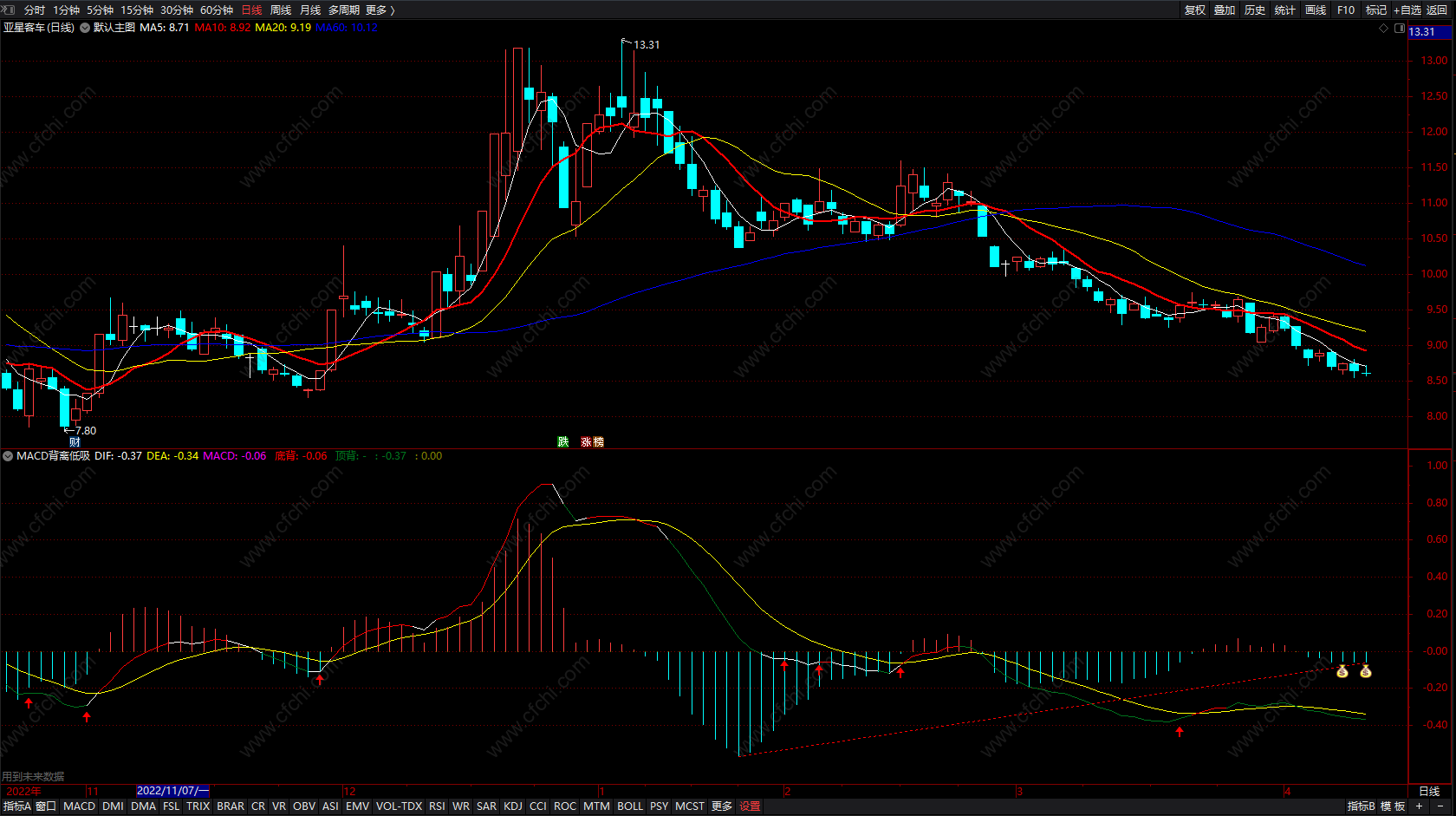
Task: Open 更多 indicators list in bottom bar
Action: 722,806
